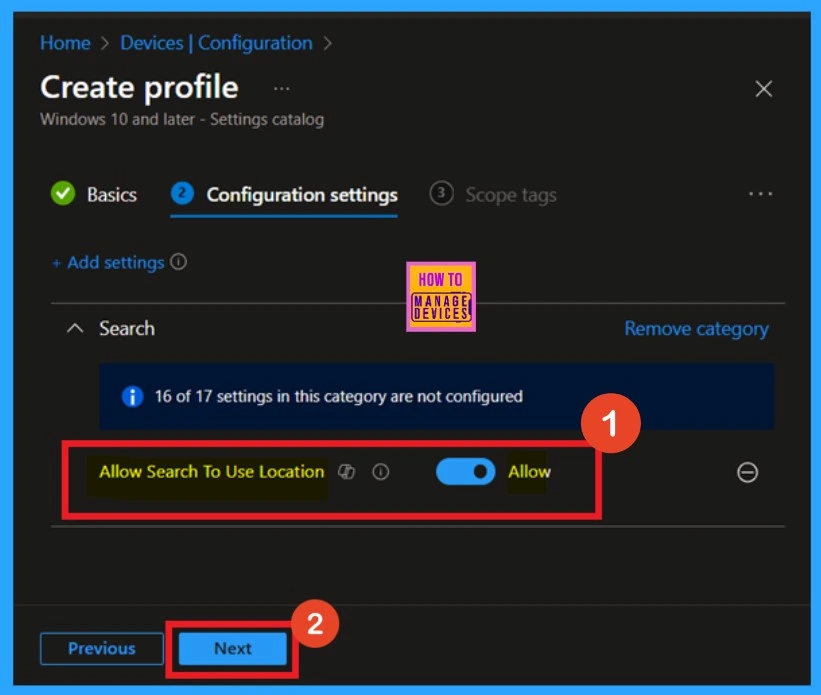Click the Search category heading text
This screenshot has height=695, width=821.
click(127, 328)
